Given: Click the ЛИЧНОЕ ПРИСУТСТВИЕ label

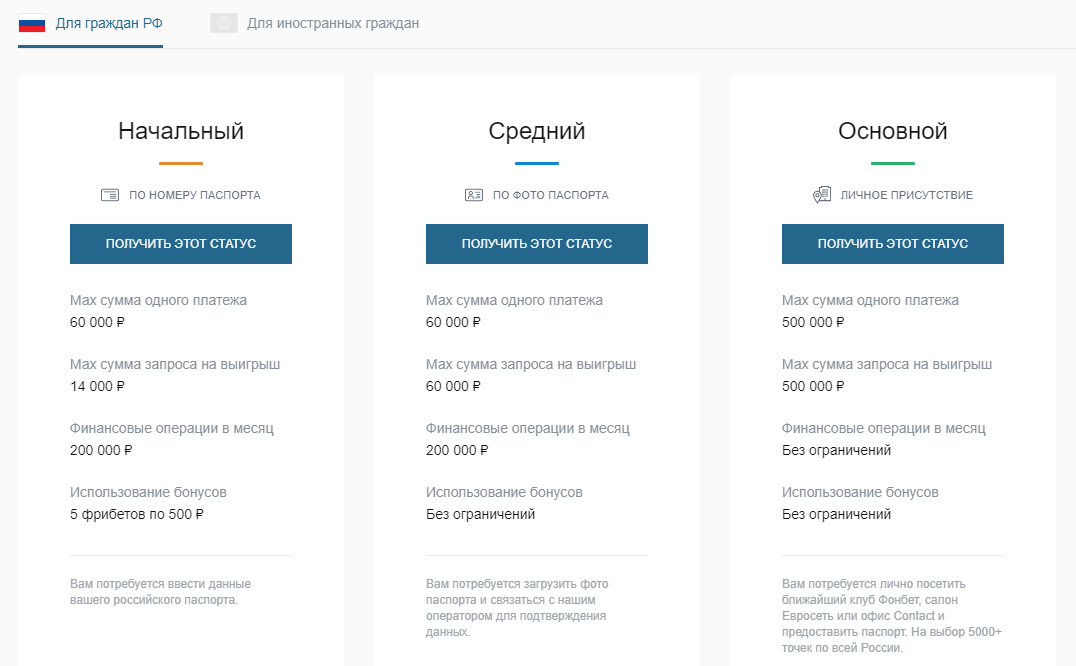Looking at the screenshot, I should 906,195.
